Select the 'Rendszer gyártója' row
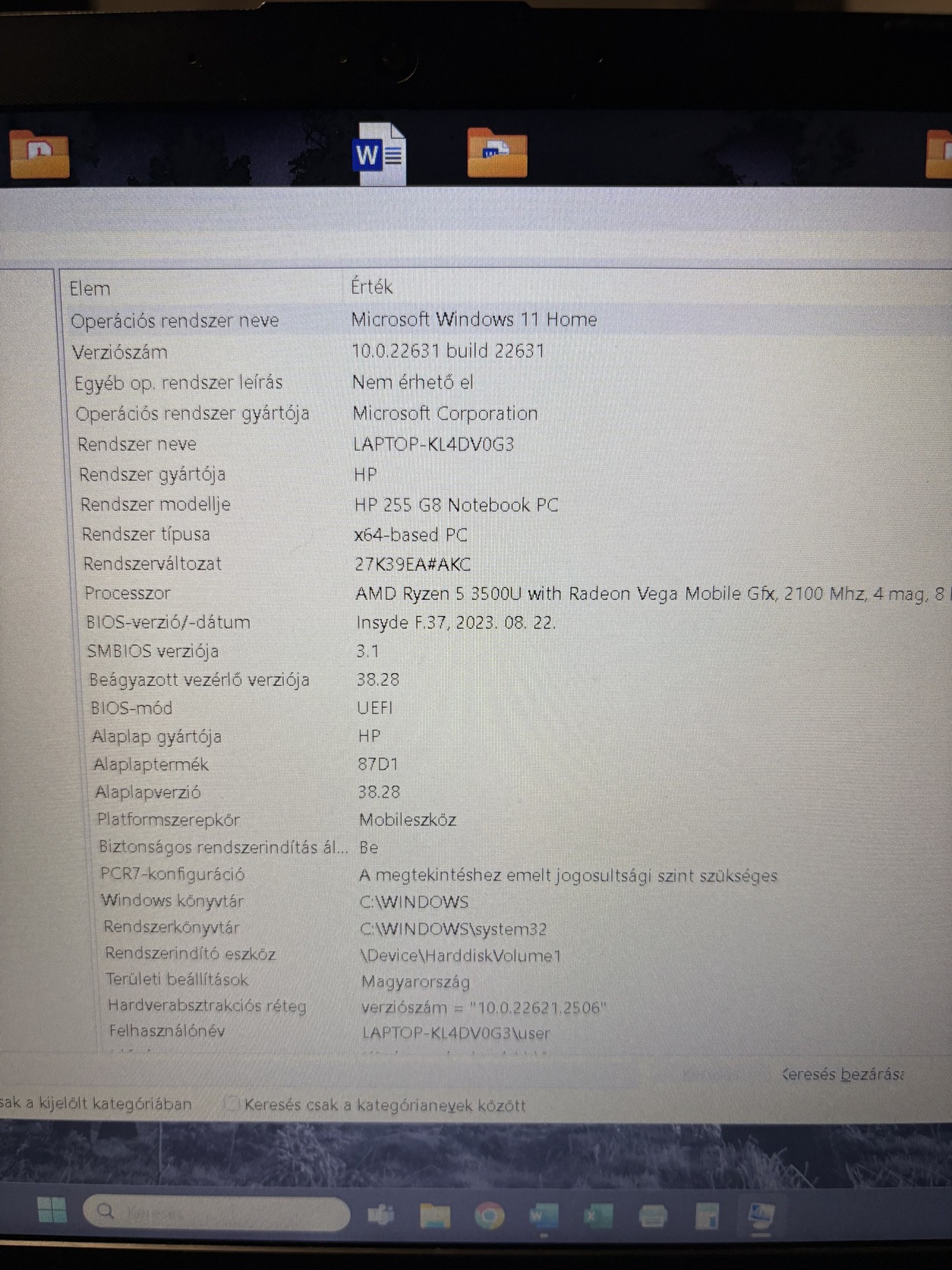 [507, 474]
